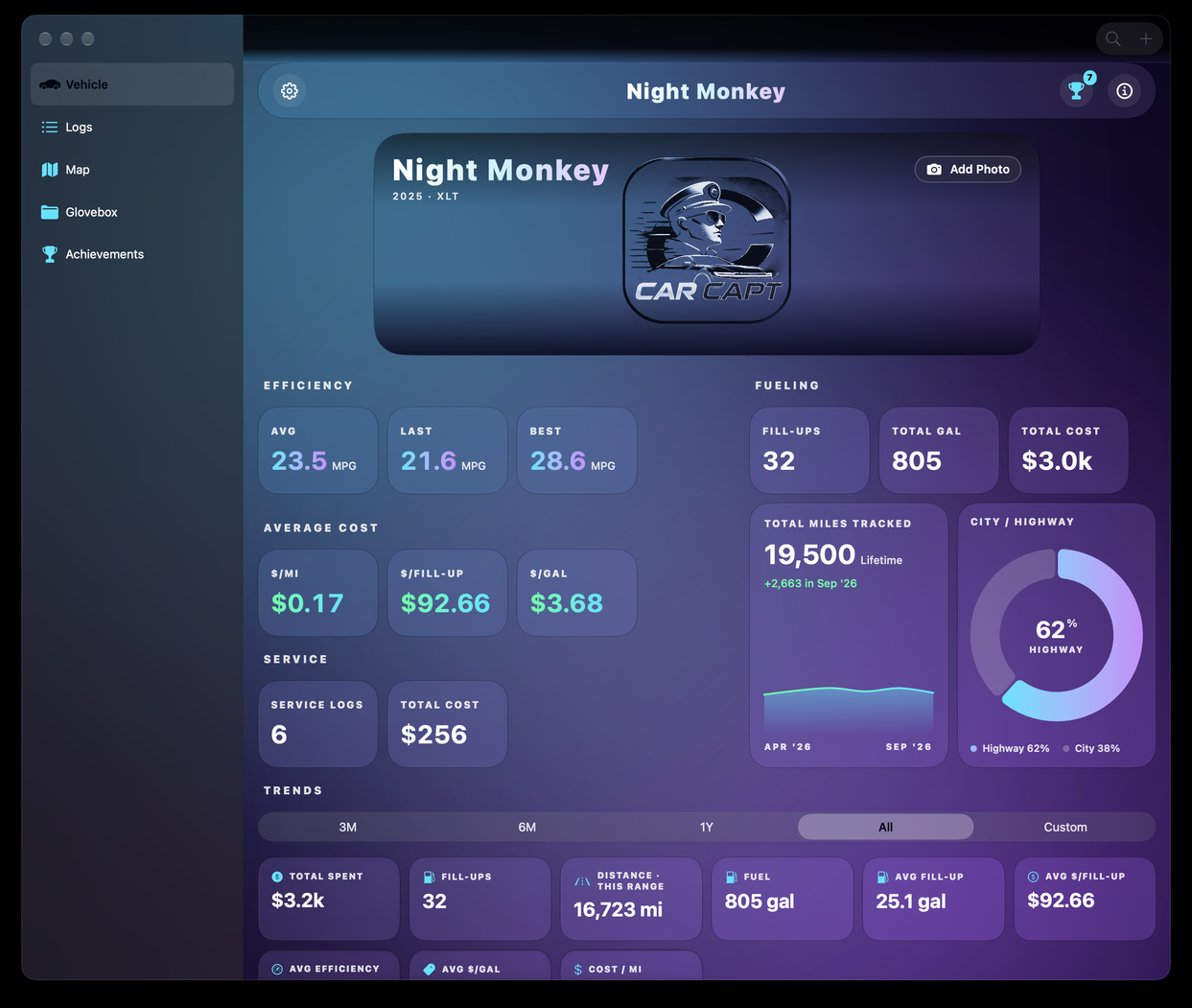Image resolution: width=1192 pixels, height=1008 pixels.
Task: Select the Vehicle sidebar label
Action: point(86,84)
